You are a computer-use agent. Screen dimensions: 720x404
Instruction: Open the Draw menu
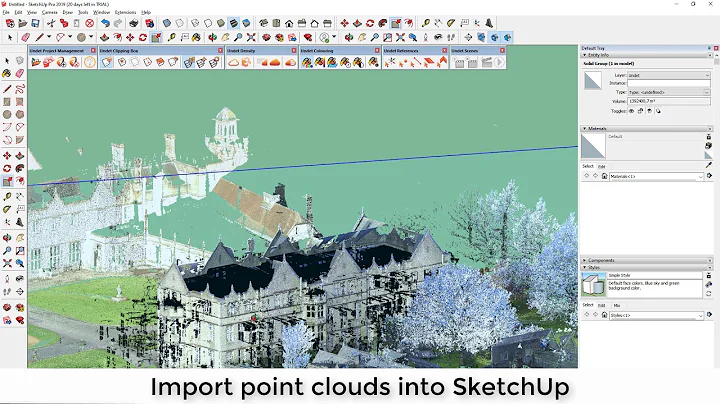[x=68, y=12]
